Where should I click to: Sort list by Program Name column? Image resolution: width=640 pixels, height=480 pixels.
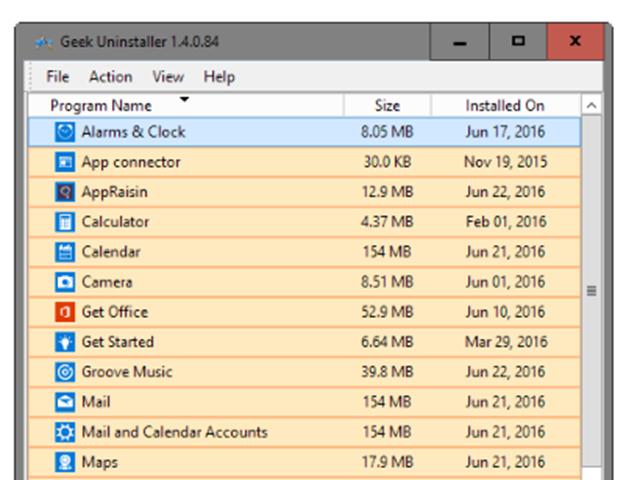(x=101, y=105)
